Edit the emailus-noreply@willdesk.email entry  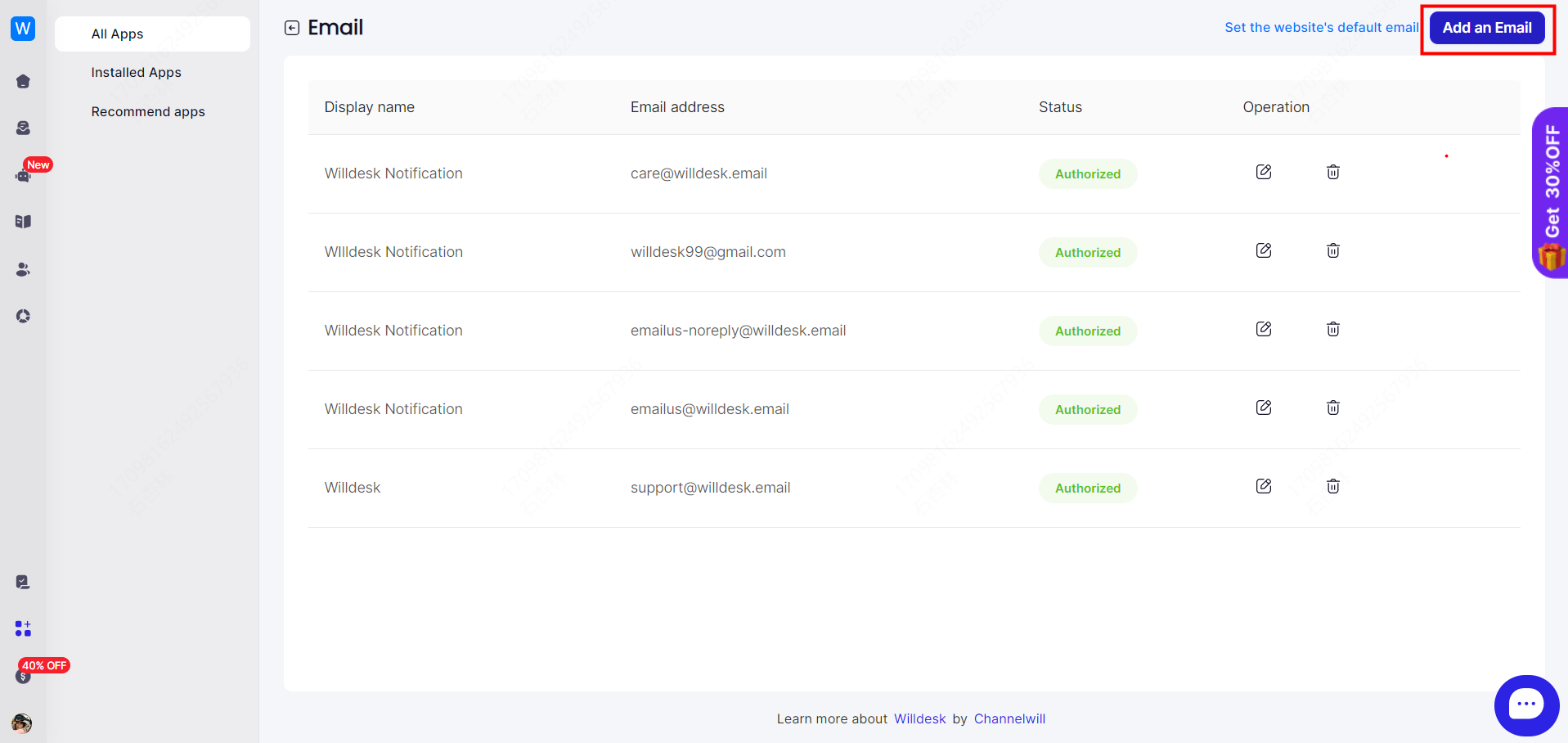pyautogui.click(x=1264, y=329)
